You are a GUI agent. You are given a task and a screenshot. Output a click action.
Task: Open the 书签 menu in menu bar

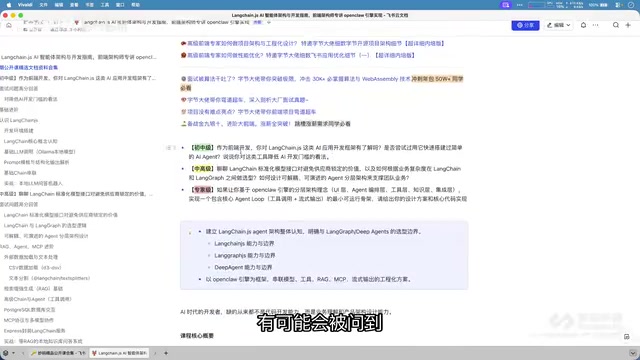(89, 5)
